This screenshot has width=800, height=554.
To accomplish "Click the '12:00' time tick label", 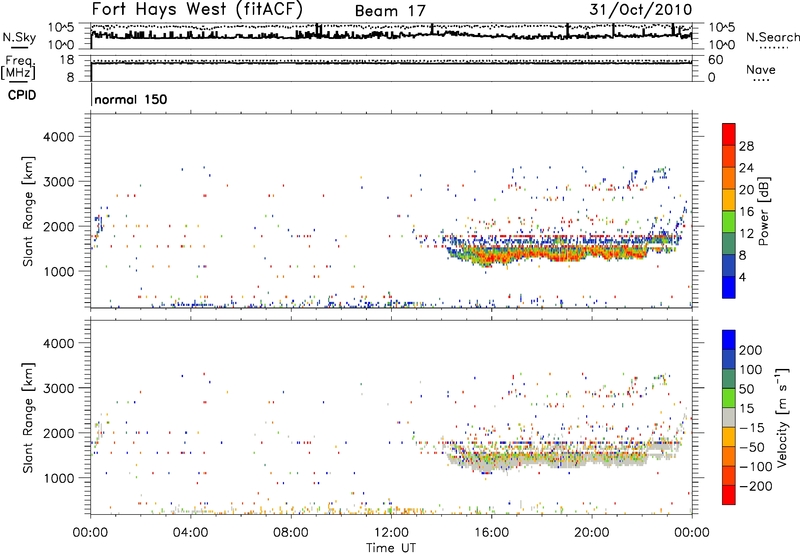I will coord(391,533).
